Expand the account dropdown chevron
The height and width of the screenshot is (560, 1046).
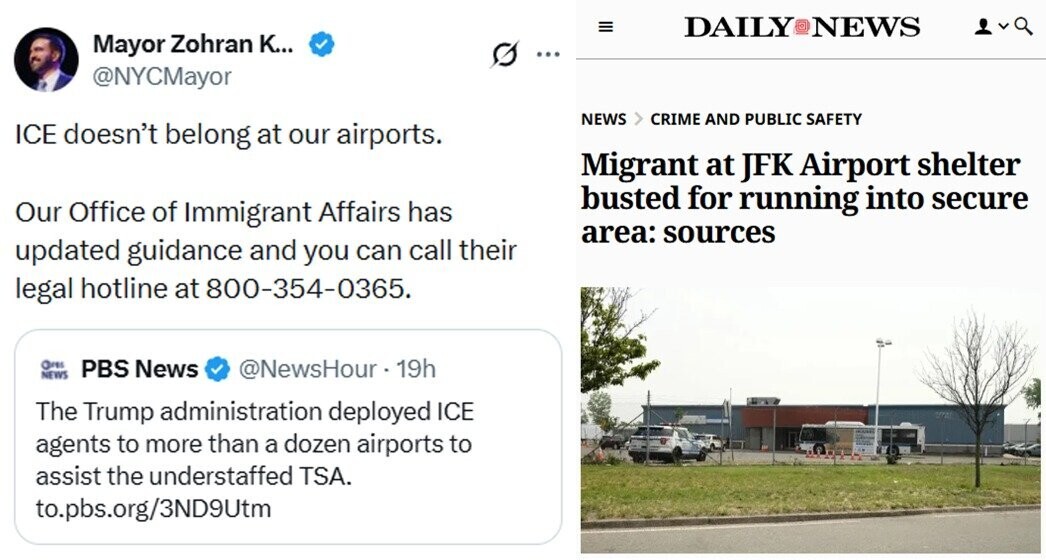(1003, 28)
